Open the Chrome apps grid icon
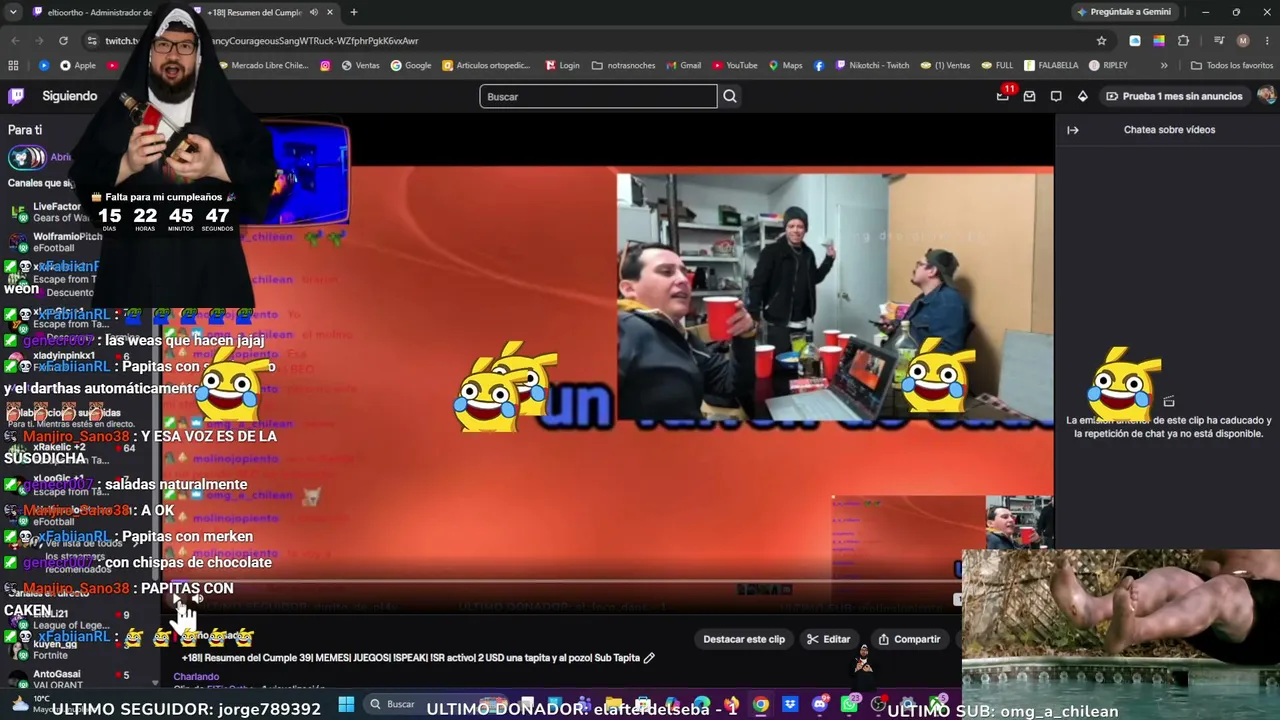Viewport: 1280px width, 720px height. click(x=13, y=66)
